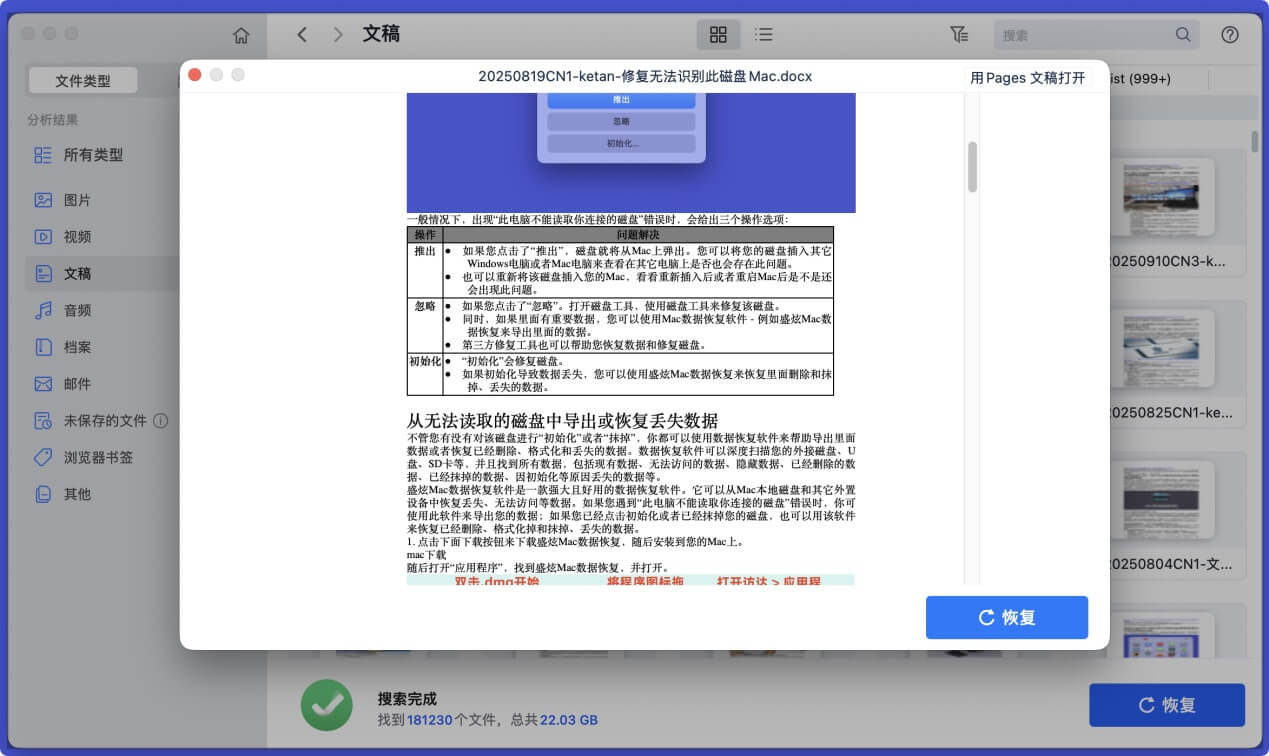Click the info icon next to 未保存的文件

click(161, 420)
